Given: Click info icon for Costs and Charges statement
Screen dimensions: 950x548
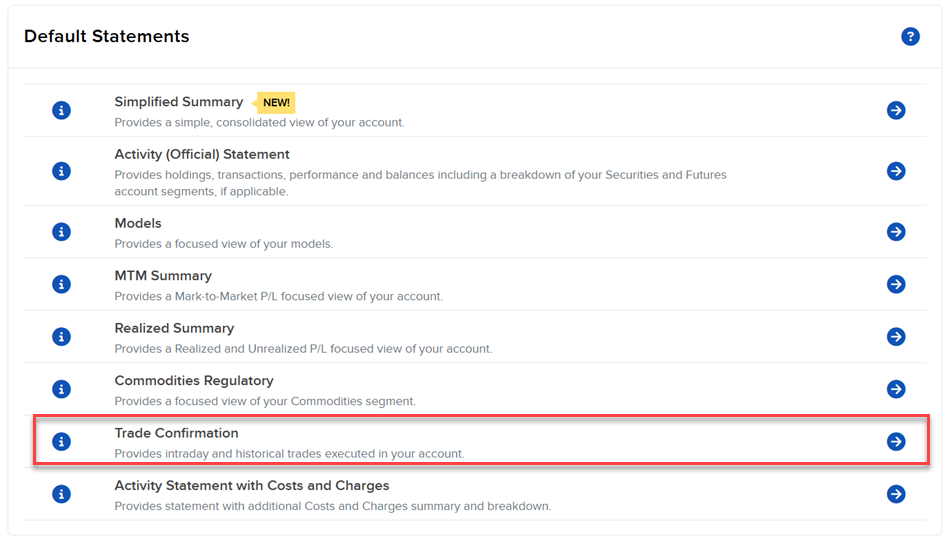Looking at the screenshot, I should [x=61, y=494].
